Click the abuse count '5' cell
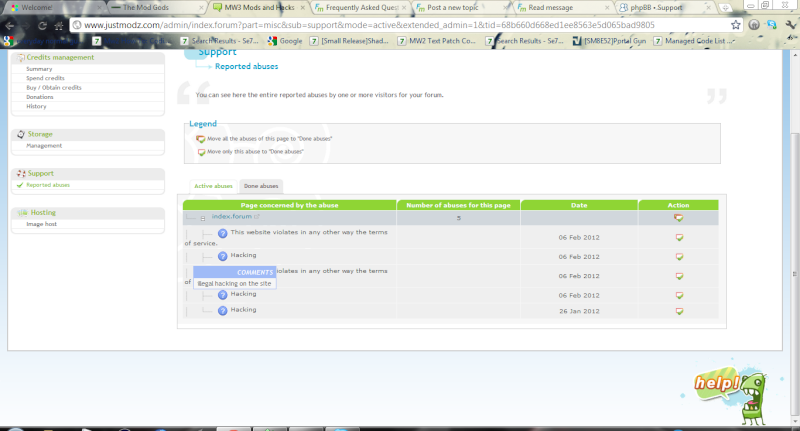 pos(459,218)
